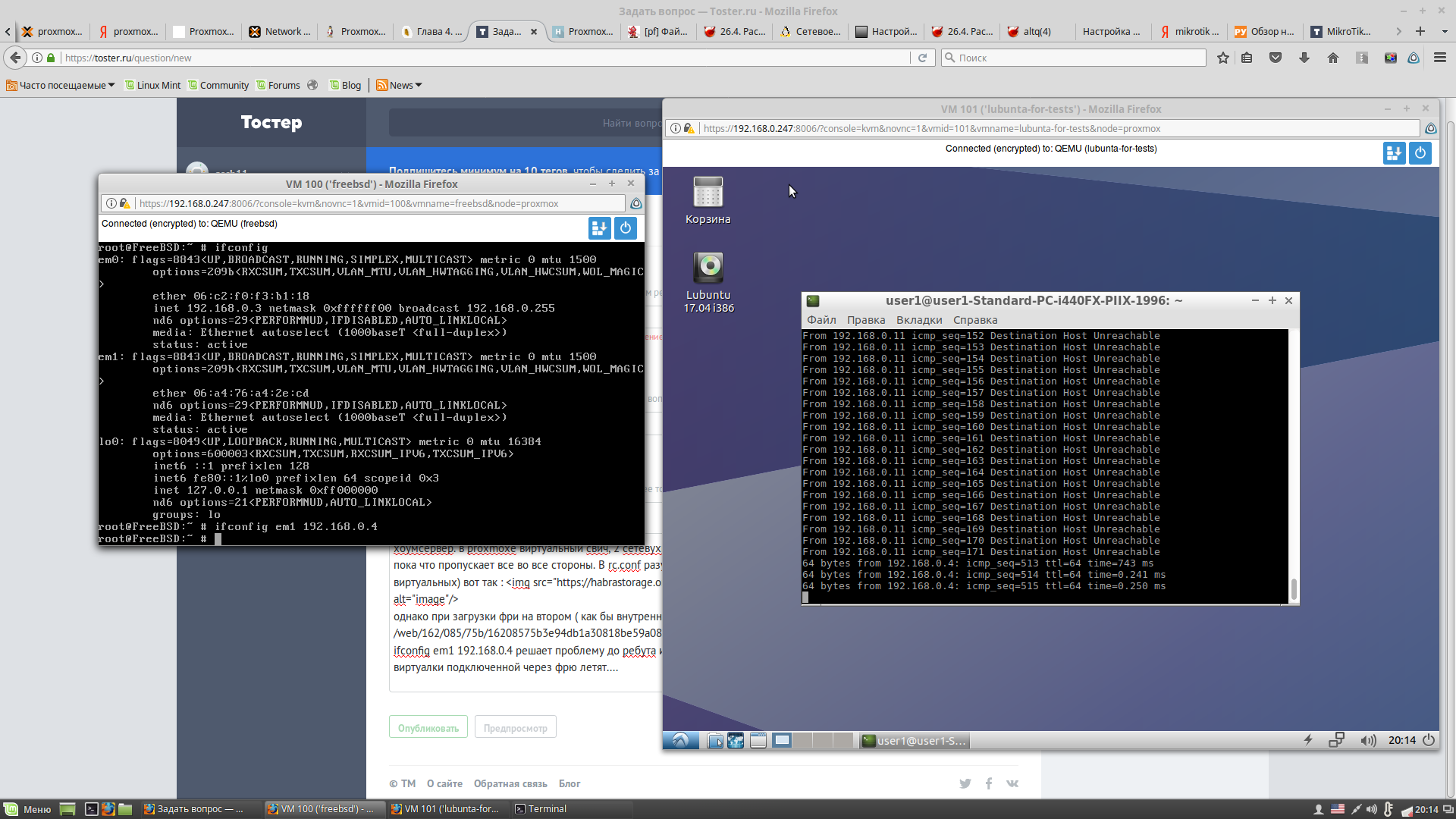The height and width of the screenshot is (819, 1456).
Task: Open the 'Обратная связь' footer link
Action: coord(510,783)
